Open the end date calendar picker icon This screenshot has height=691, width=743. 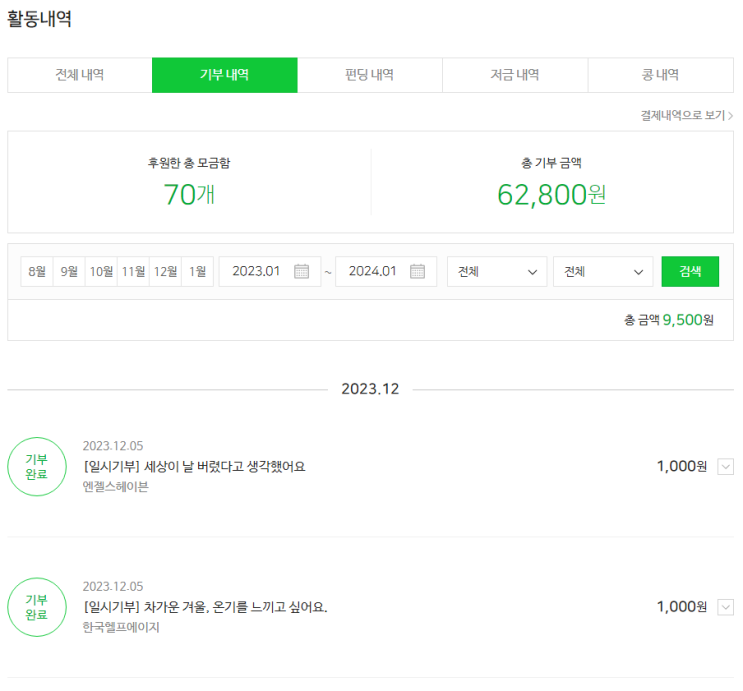point(417,271)
